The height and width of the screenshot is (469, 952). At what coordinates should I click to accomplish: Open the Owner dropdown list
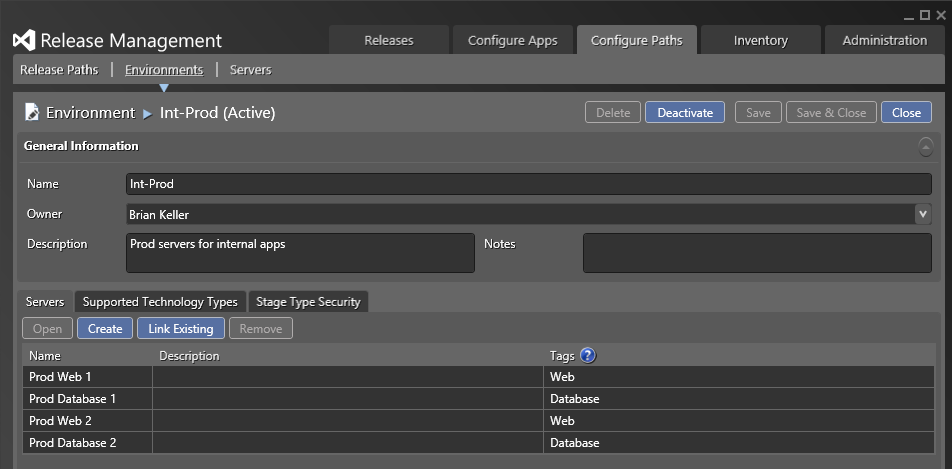(922, 214)
